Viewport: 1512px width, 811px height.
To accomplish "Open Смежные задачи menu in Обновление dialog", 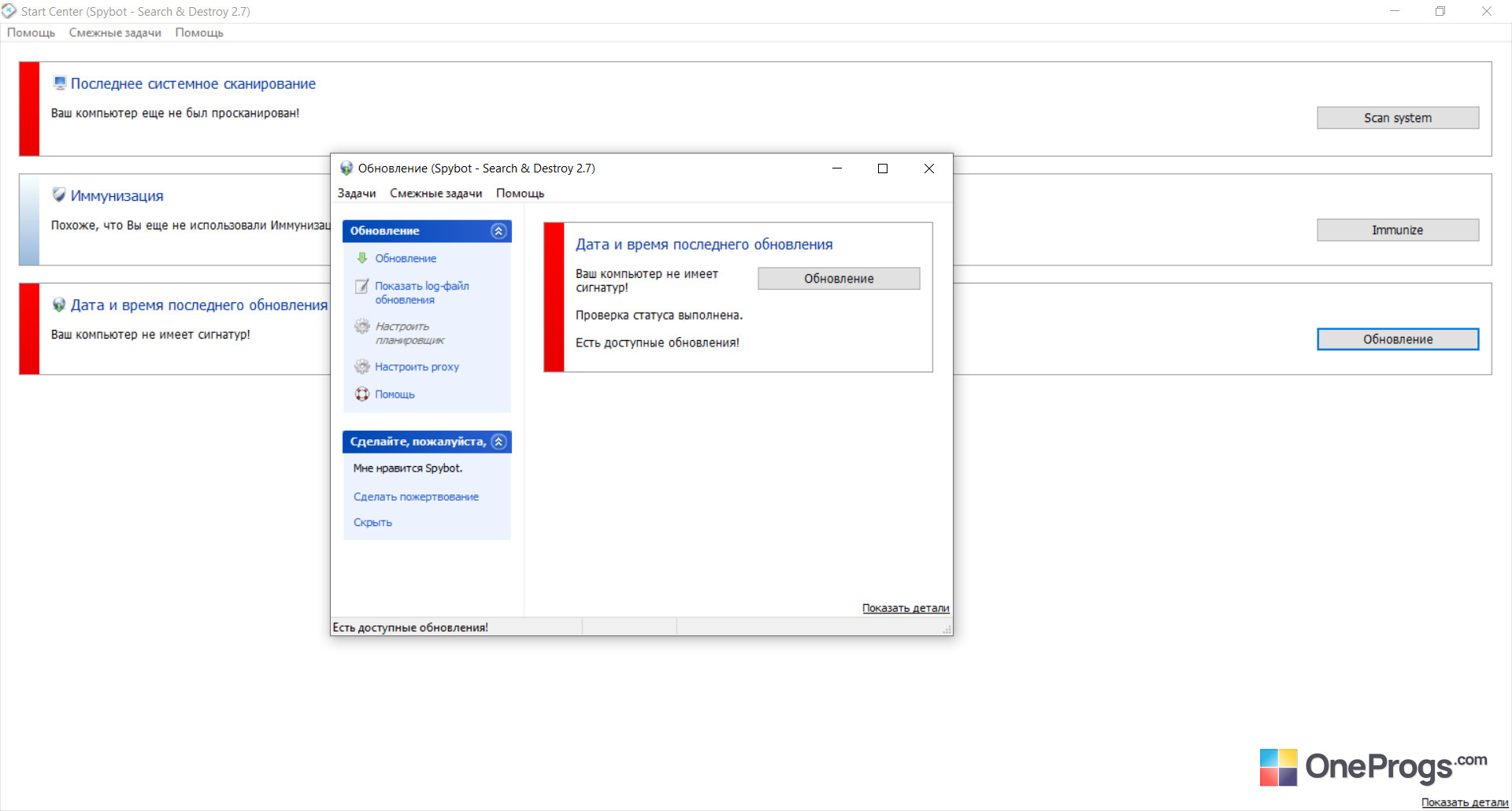I will pos(436,193).
